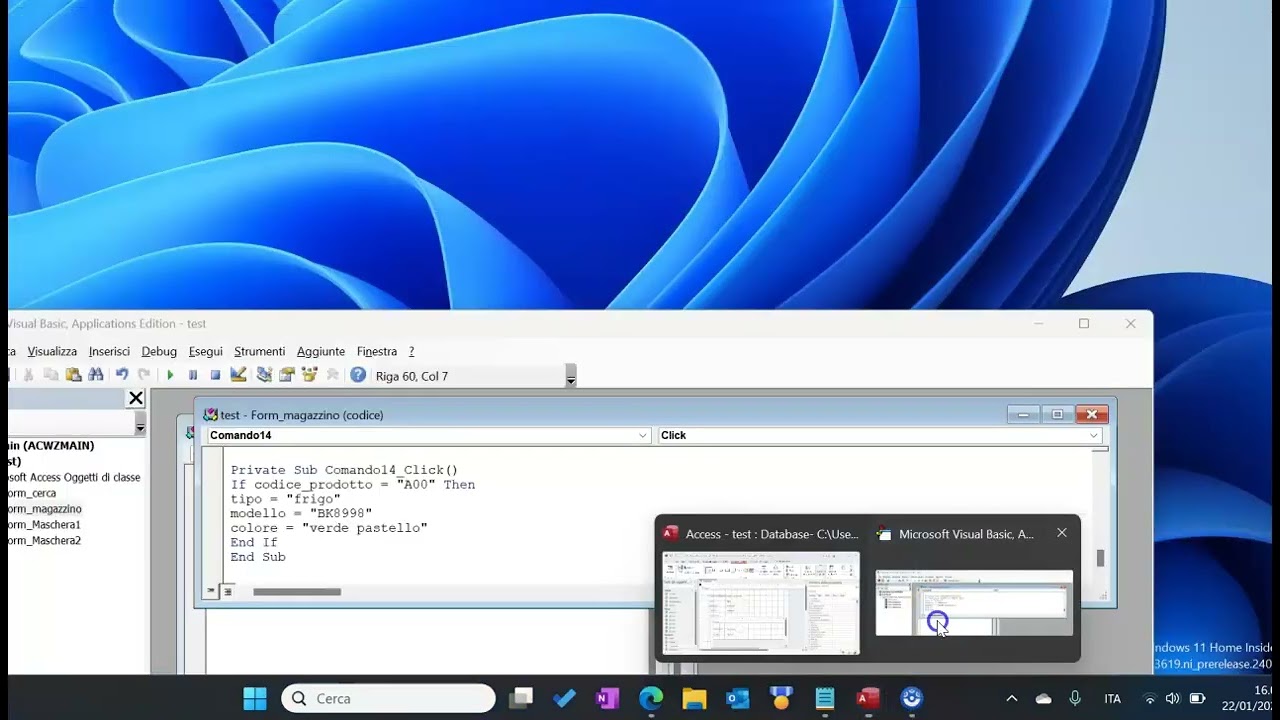
Task: Click the OneDrive cloud tray icon
Action: [1043, 698]
